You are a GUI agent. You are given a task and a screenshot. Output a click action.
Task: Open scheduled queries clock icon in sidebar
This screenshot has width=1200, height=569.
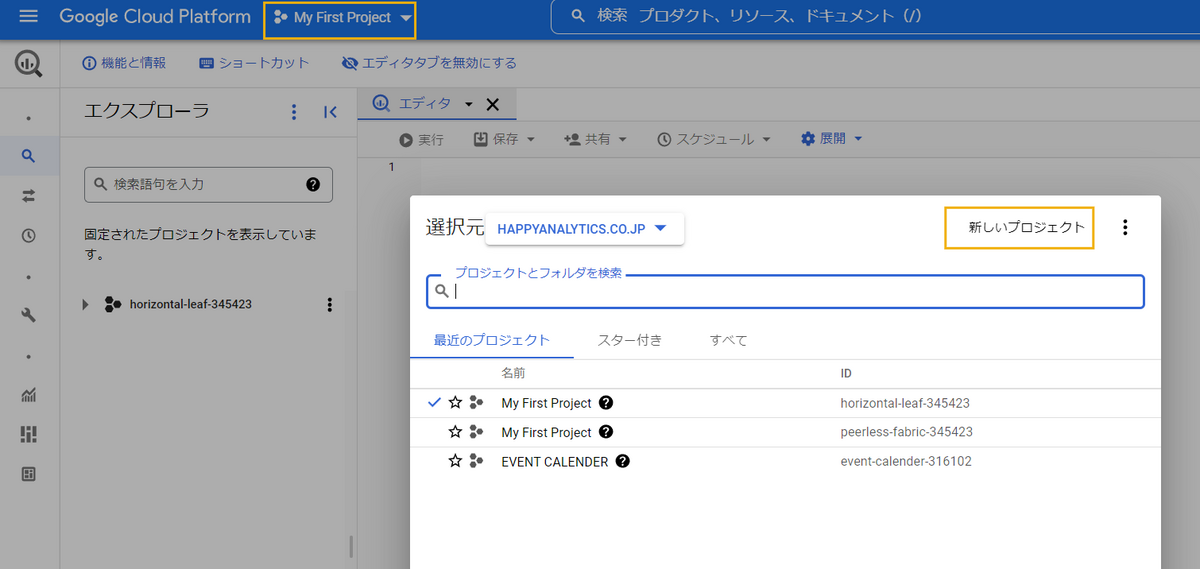coord(29,236)
